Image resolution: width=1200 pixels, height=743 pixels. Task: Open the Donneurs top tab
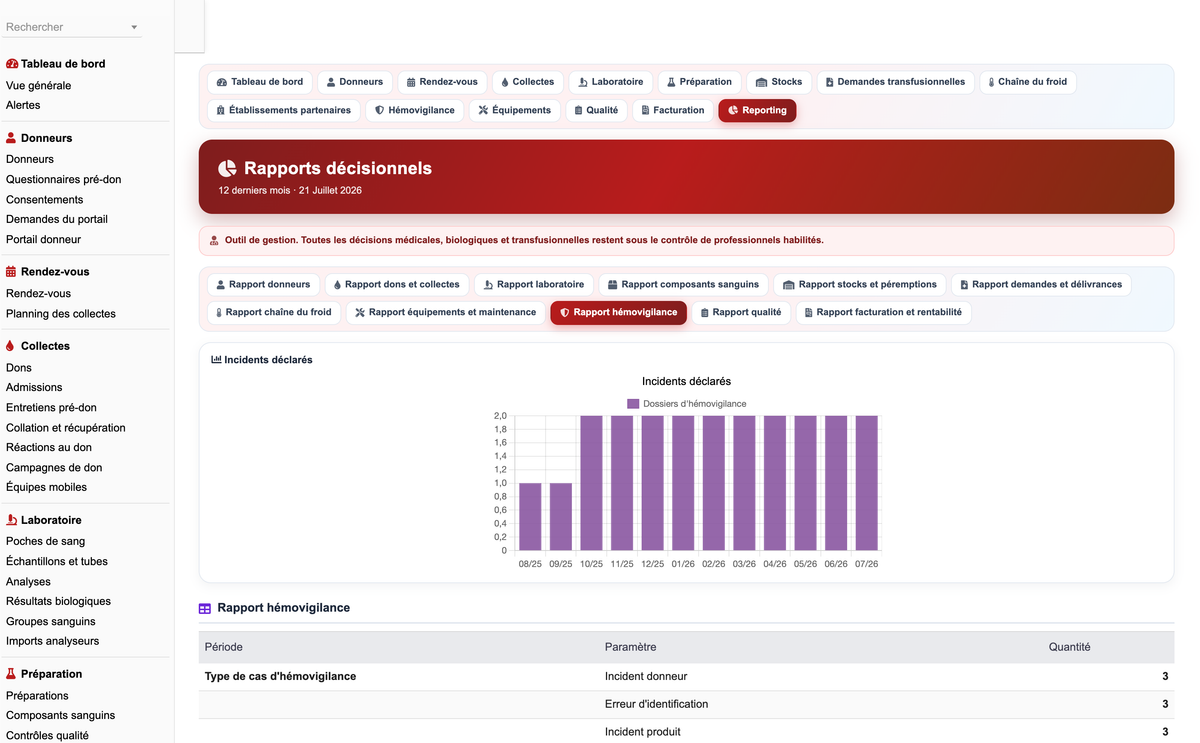pyautogui.click(x=355, y=82)
